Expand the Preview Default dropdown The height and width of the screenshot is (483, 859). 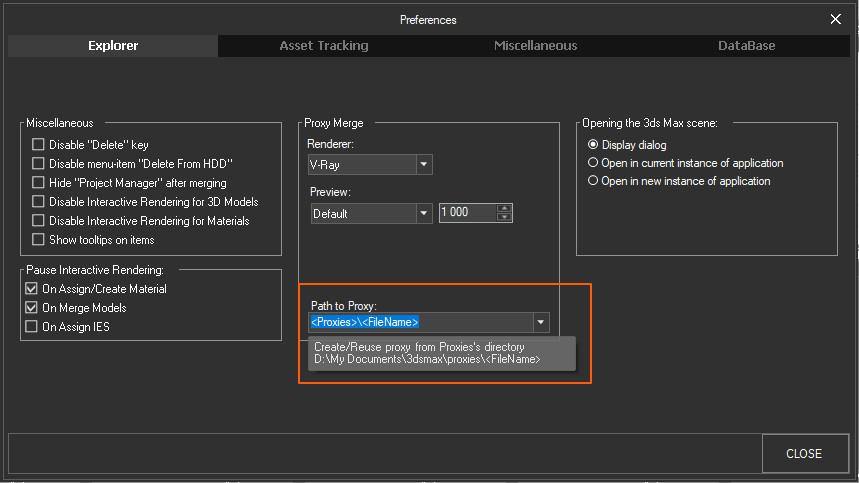(x=423, y=213)
